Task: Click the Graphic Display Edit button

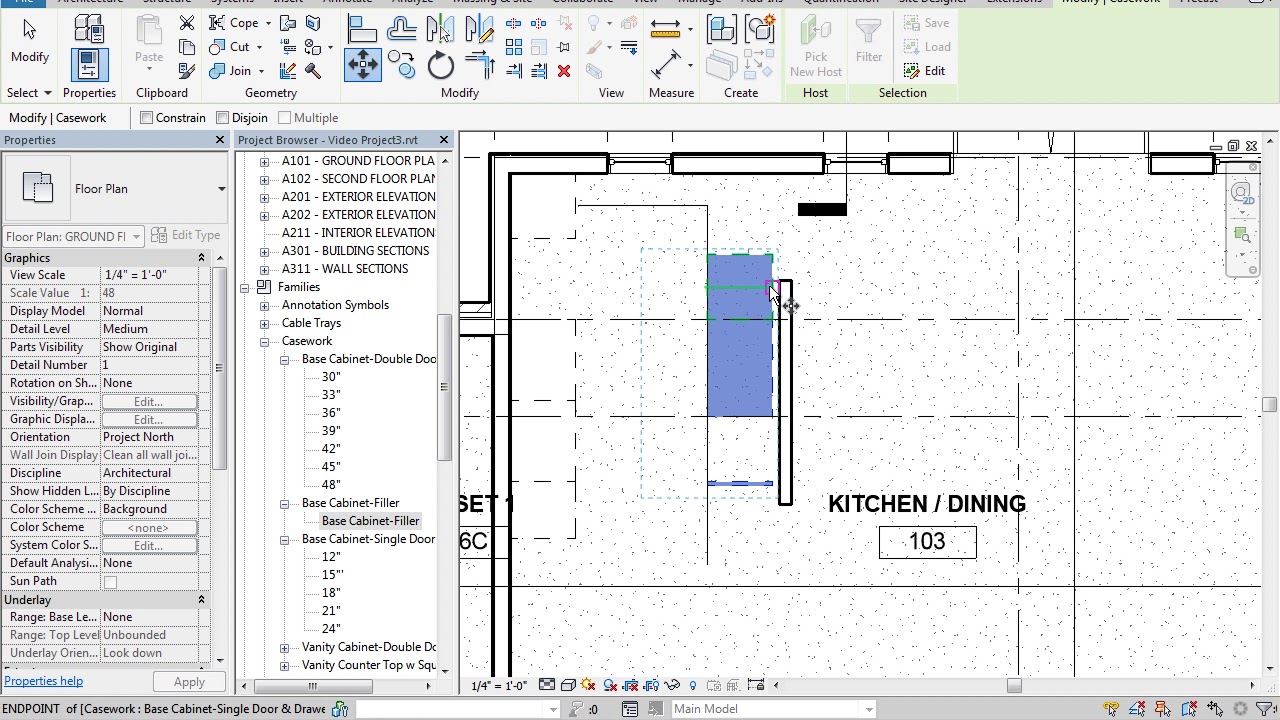Action: tap(148, 419)
